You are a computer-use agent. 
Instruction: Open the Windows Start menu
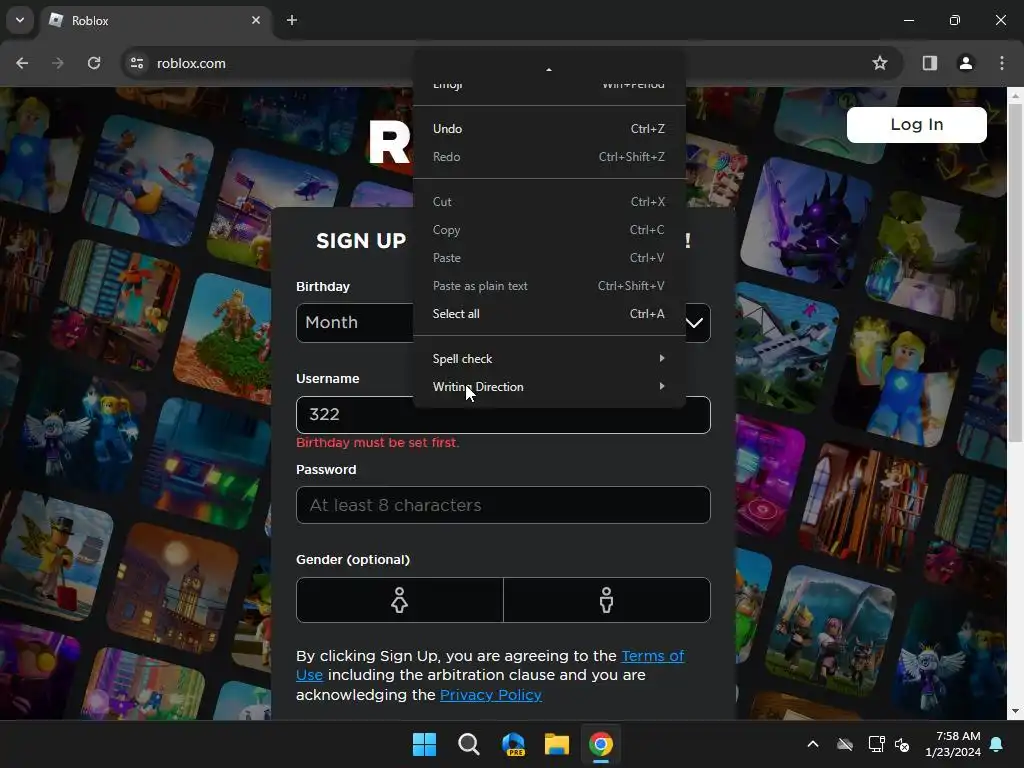coord(424,744)
